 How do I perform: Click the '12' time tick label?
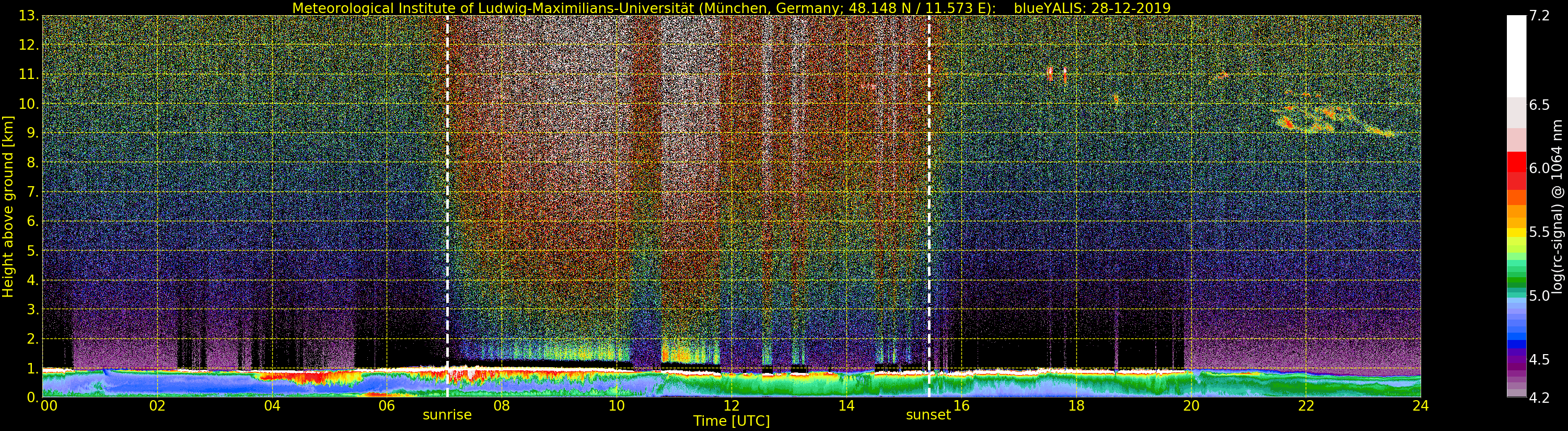click(x=731, y=406)
